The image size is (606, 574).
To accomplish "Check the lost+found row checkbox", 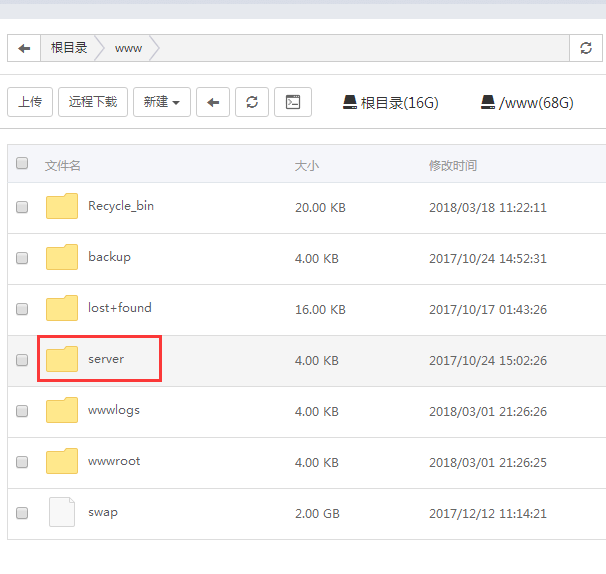I will [x=22, y=309].
